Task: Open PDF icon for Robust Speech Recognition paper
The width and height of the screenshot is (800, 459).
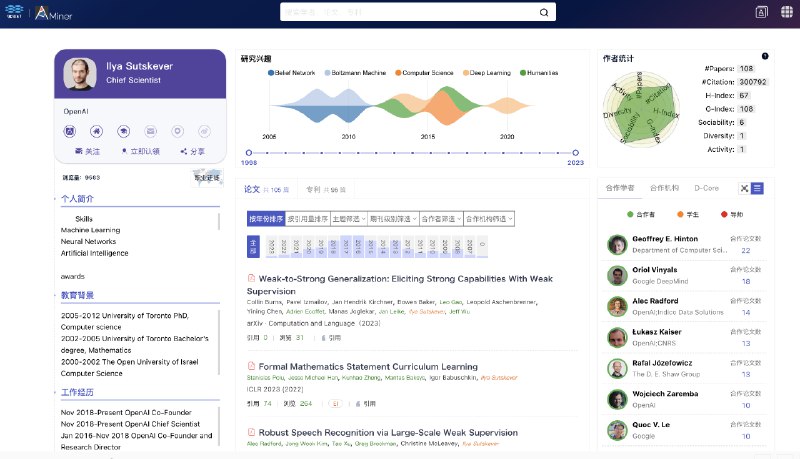Action: (x=251, y=432)
